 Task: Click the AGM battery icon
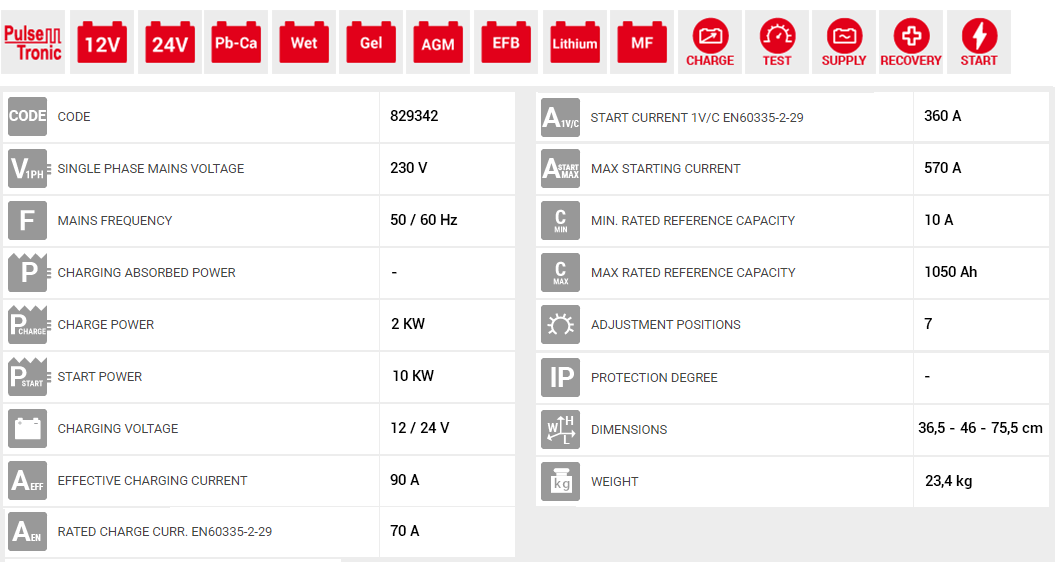pos(438,43)
